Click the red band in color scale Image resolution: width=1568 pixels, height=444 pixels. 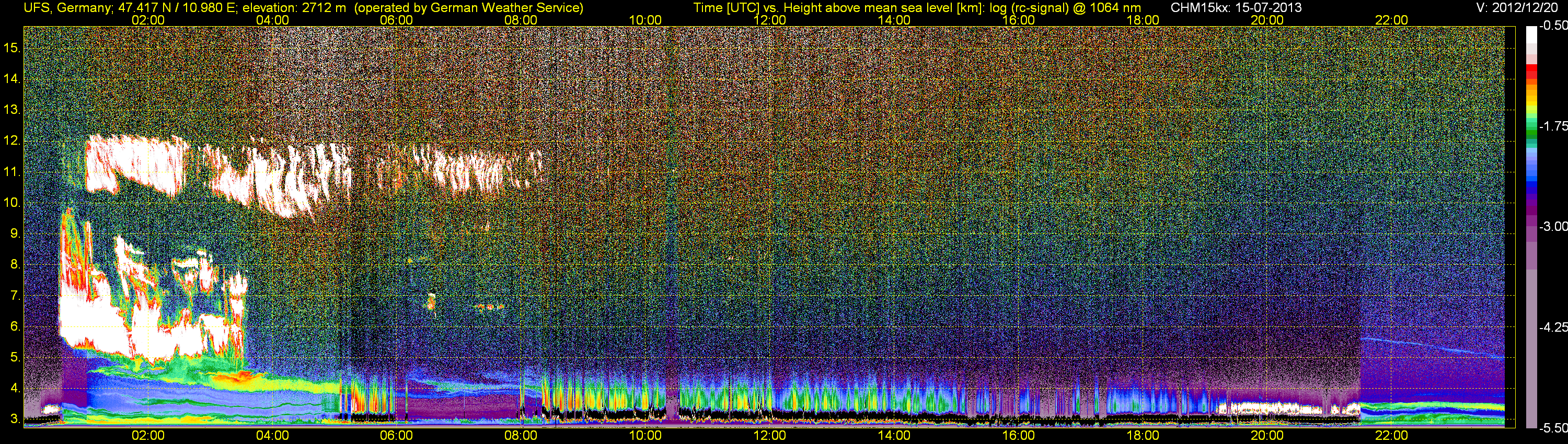(1531, 73)
